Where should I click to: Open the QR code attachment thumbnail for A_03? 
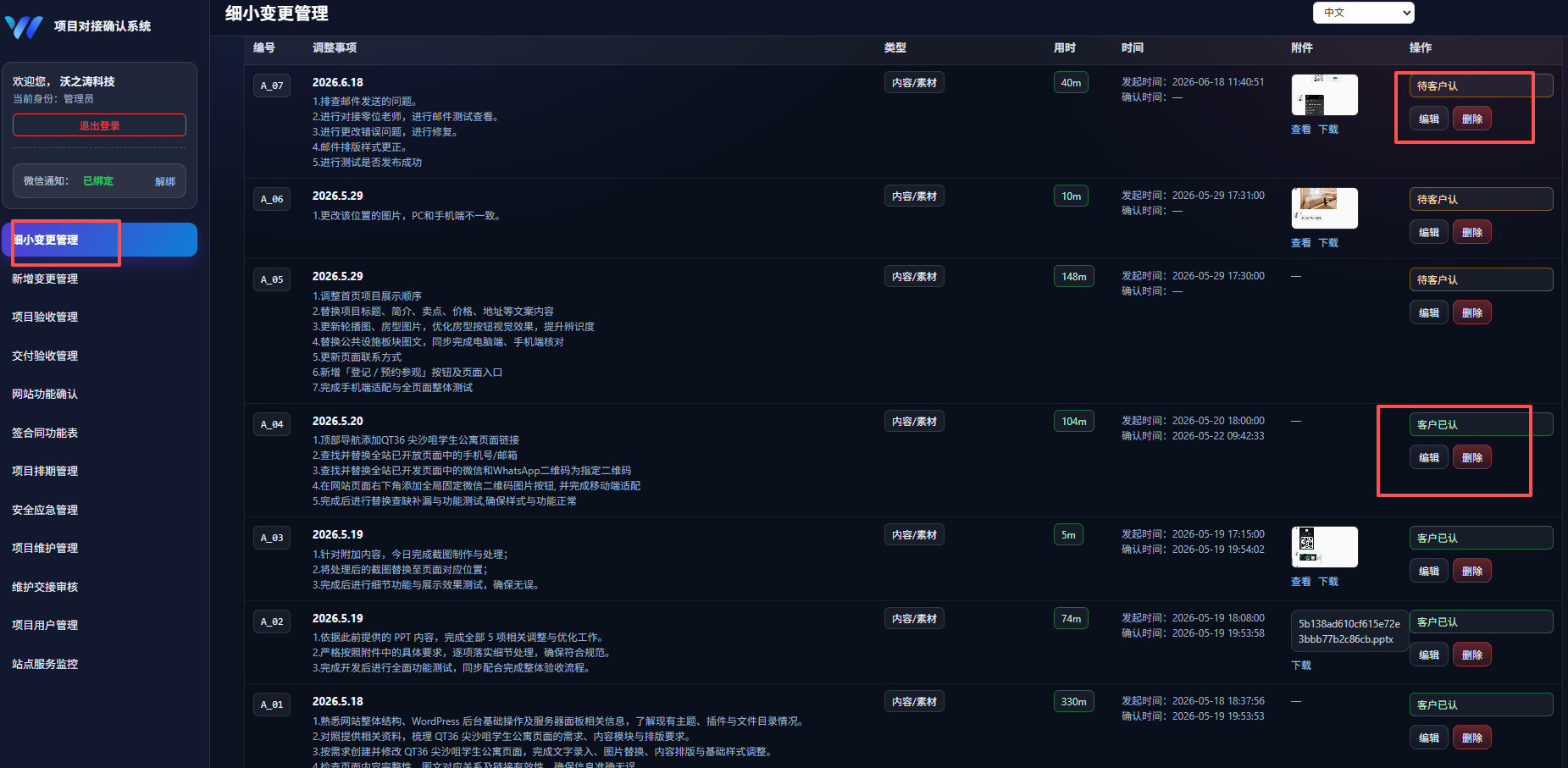click(1324, 547)
